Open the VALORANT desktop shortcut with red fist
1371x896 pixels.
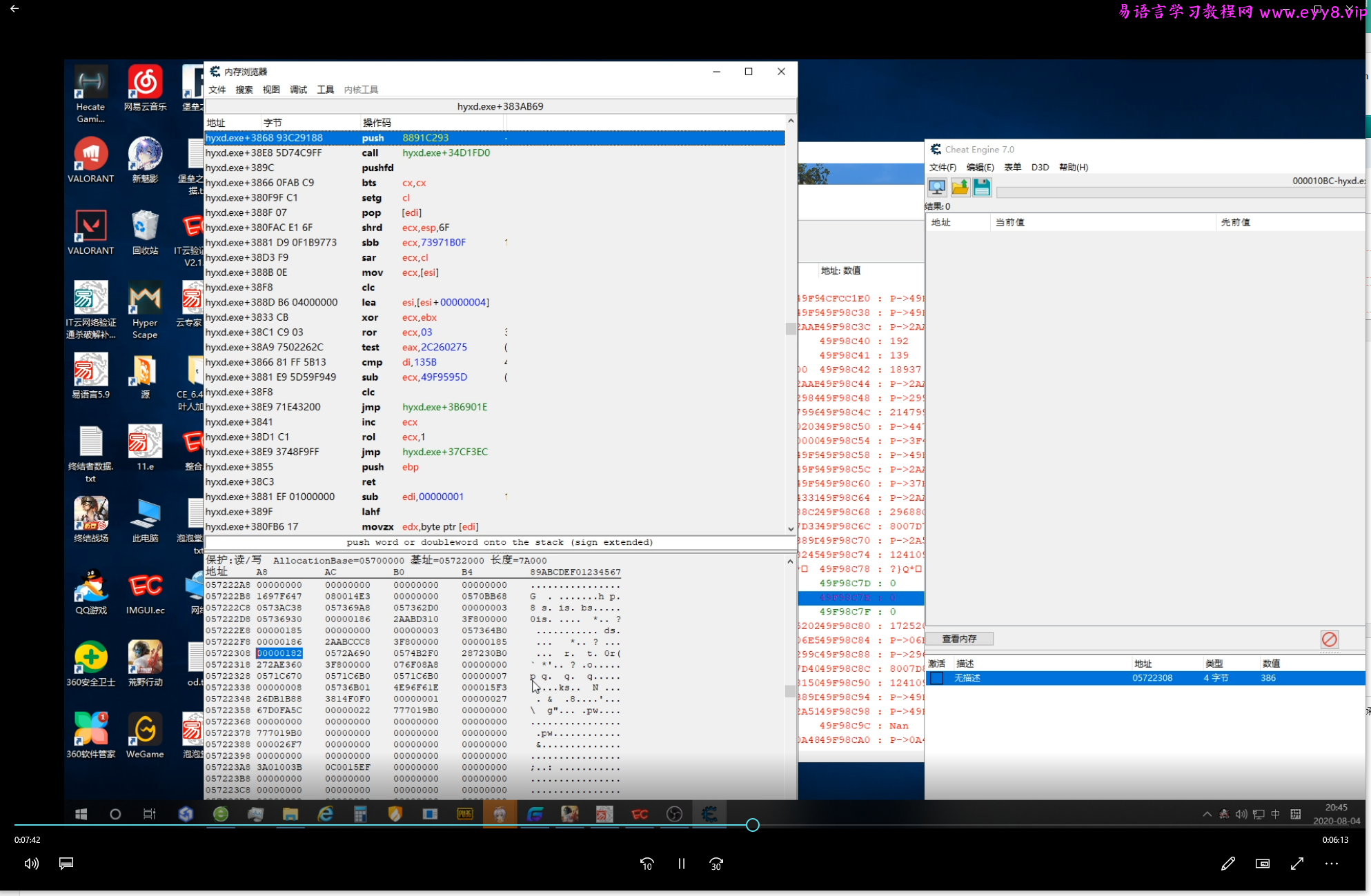point(90,160)
